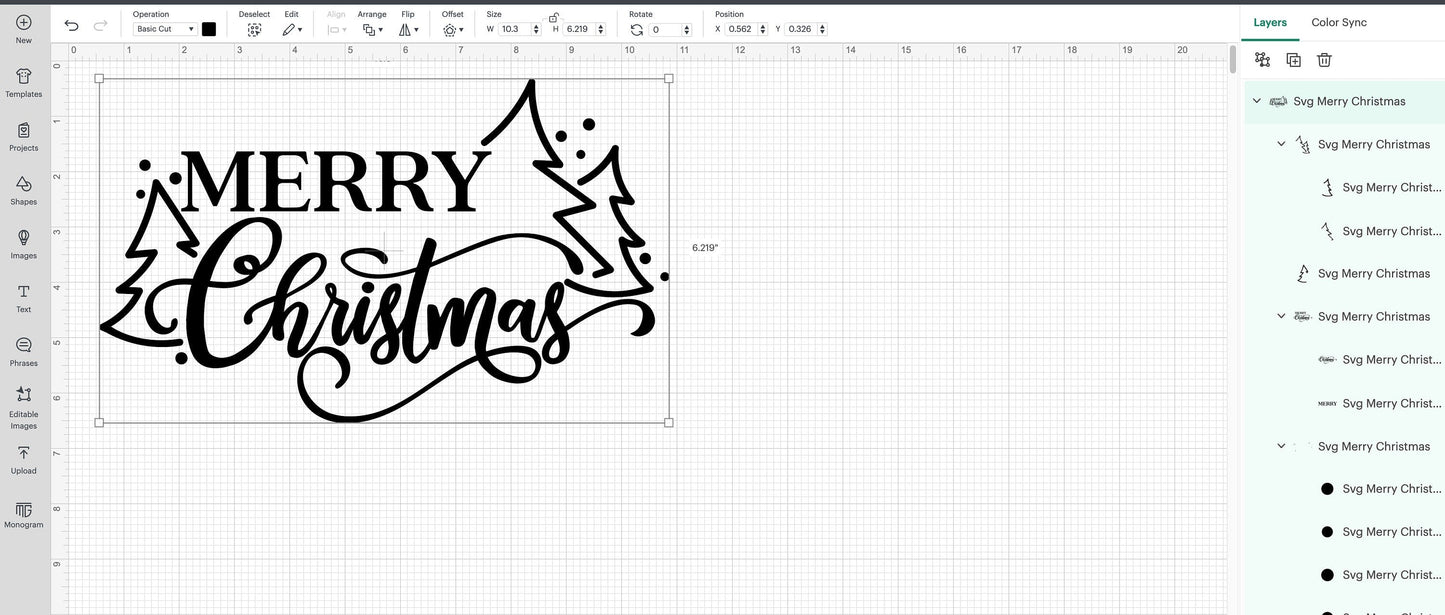This screenshot has height=615, width=1445.
Task: Open the Operation Basic Cut dropdown
Action: coord(165,29)
